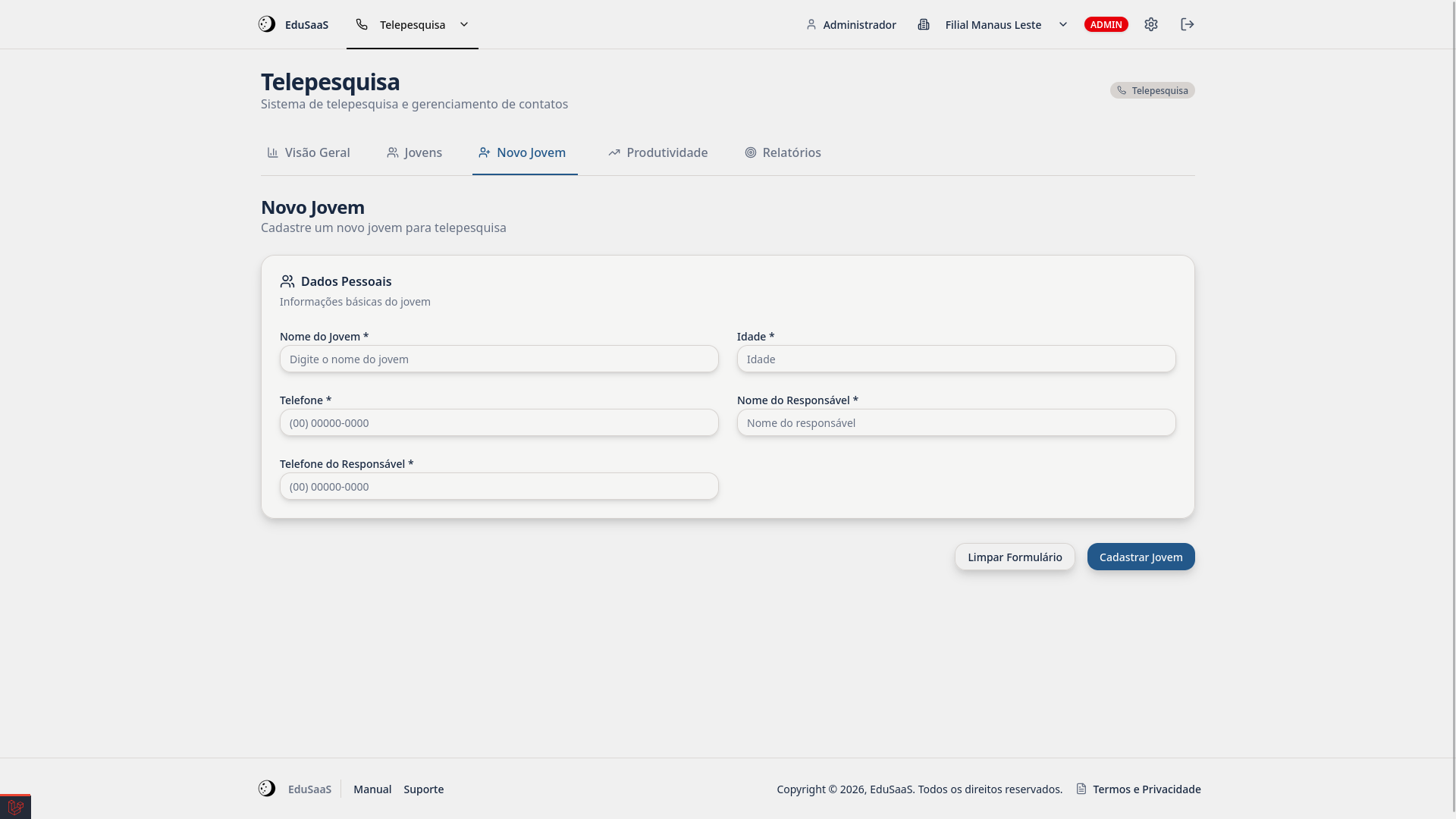
Task: Click inside the Nome do Jovem field
Action: pyautogui.click(x=499, y=359)
